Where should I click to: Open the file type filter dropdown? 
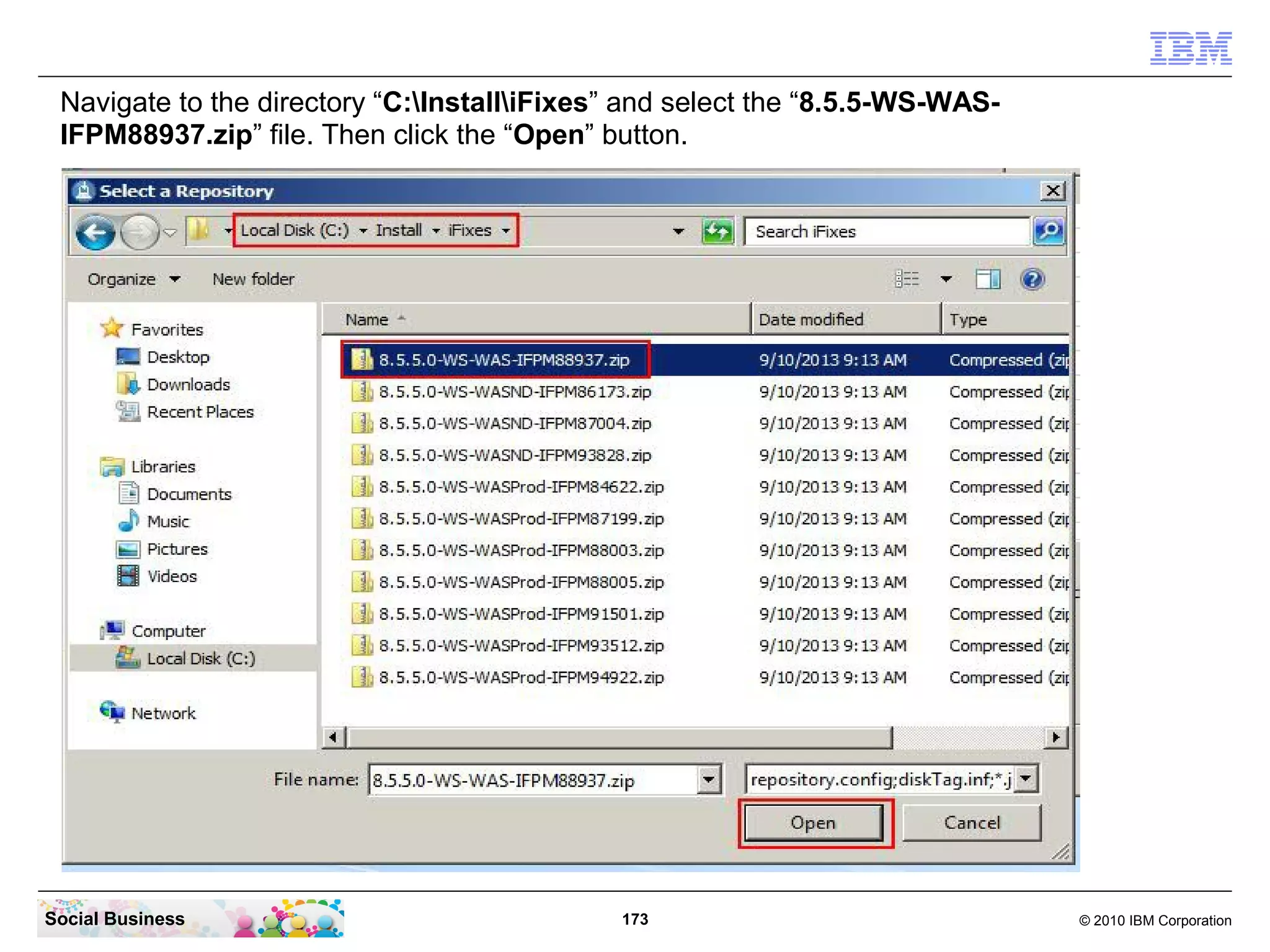coord(1026,778)
